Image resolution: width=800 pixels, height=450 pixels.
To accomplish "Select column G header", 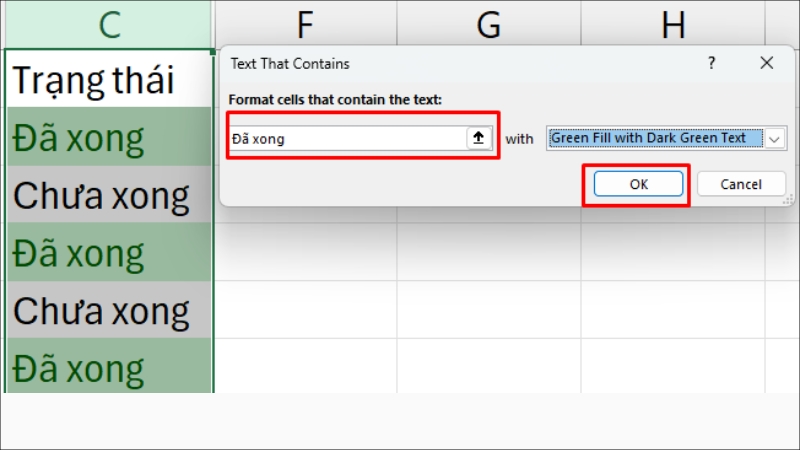I will (x=488, y=24).
